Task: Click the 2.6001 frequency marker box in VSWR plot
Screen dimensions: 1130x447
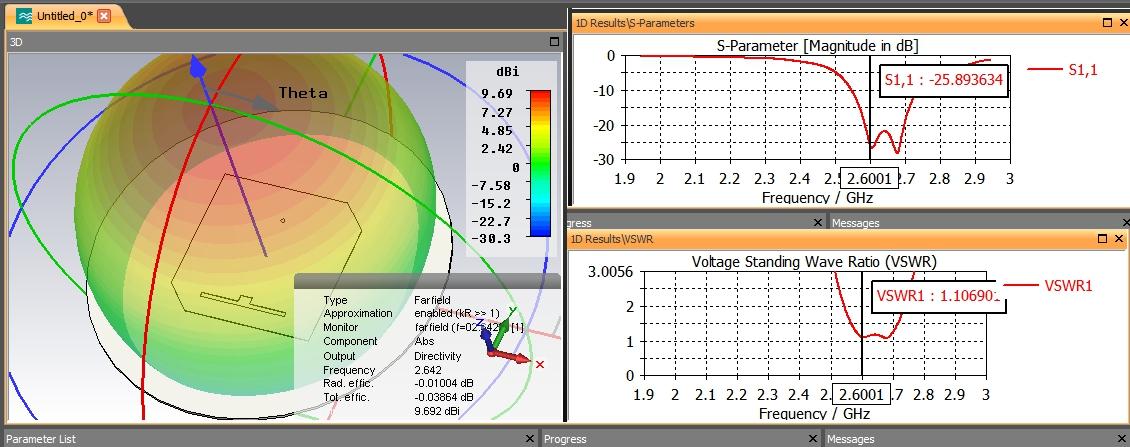Action: pyautogui.click(x=861, y=394)
